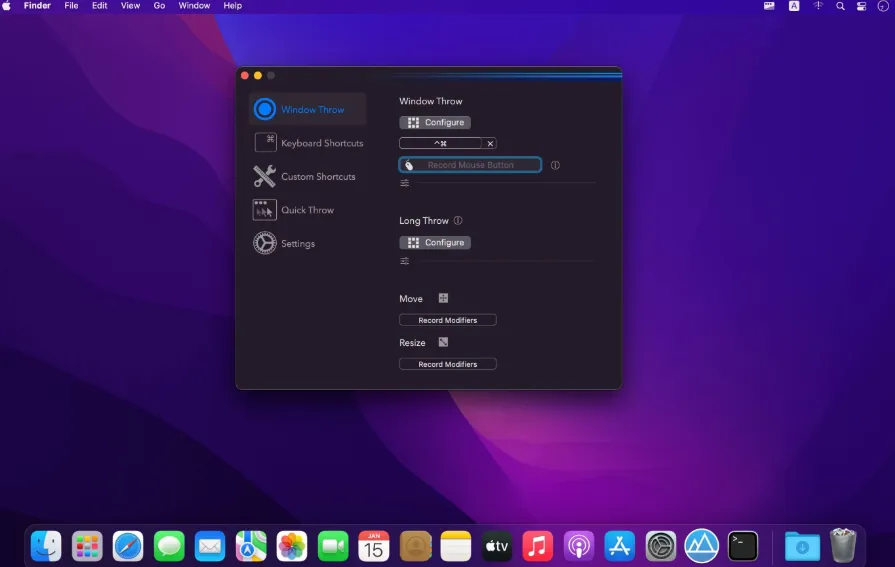The height and width of the screenshot is (567, 895).
Task: Open Photos from the Dock
Action: coord(292,546)
